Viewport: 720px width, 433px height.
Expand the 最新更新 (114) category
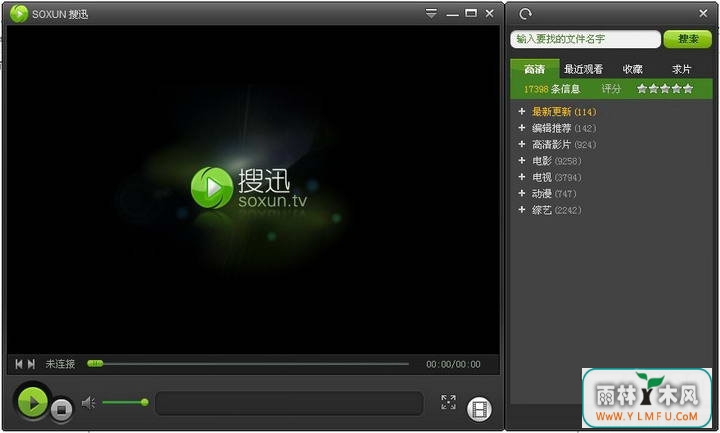tap(522, 111)
